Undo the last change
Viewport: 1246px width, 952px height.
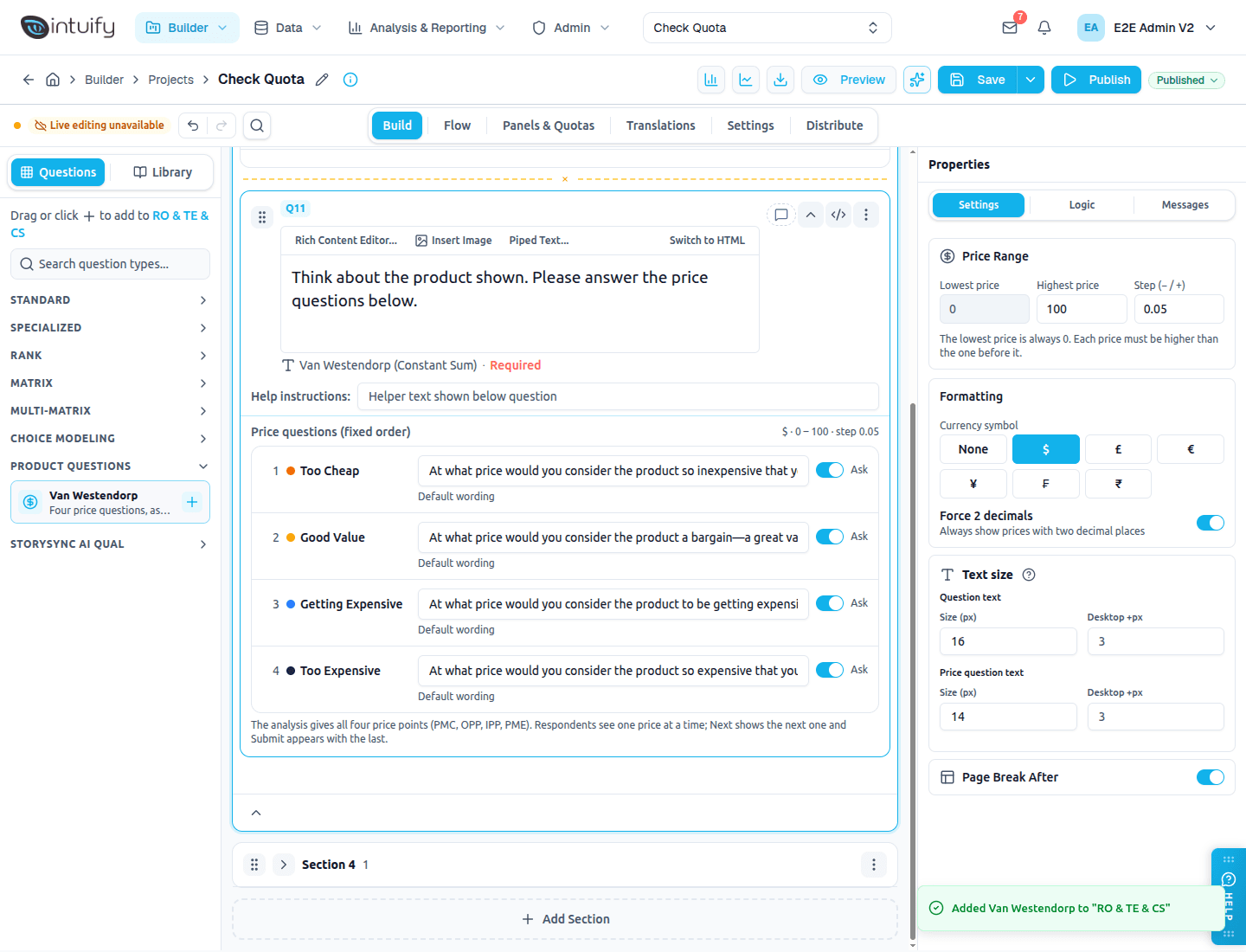coord(193,125)
